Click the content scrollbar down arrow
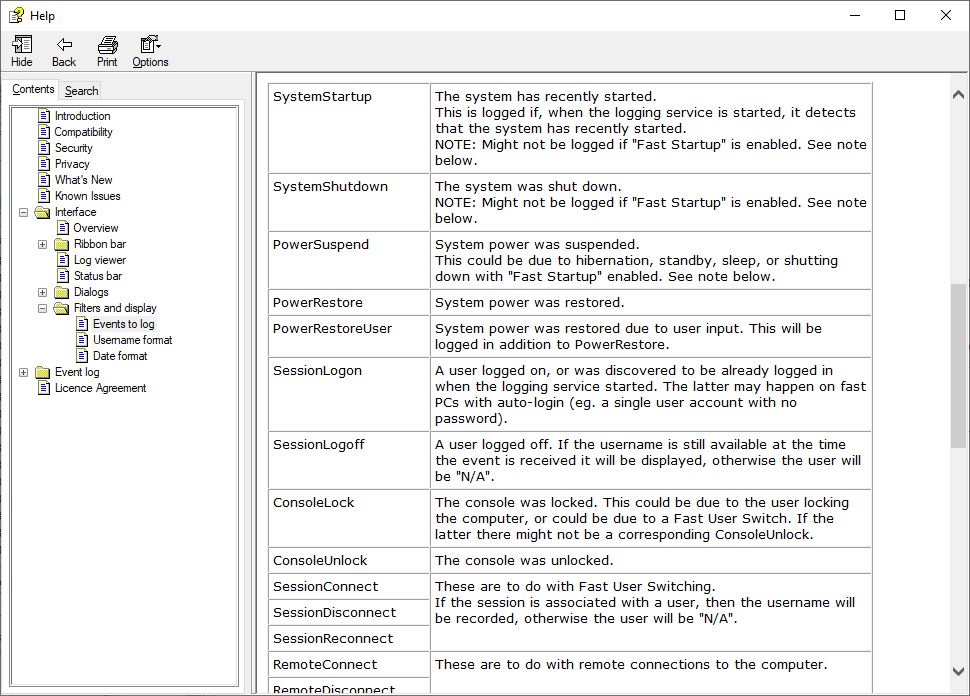The width and height of the screenshot is (970, 696). point(957,671)
